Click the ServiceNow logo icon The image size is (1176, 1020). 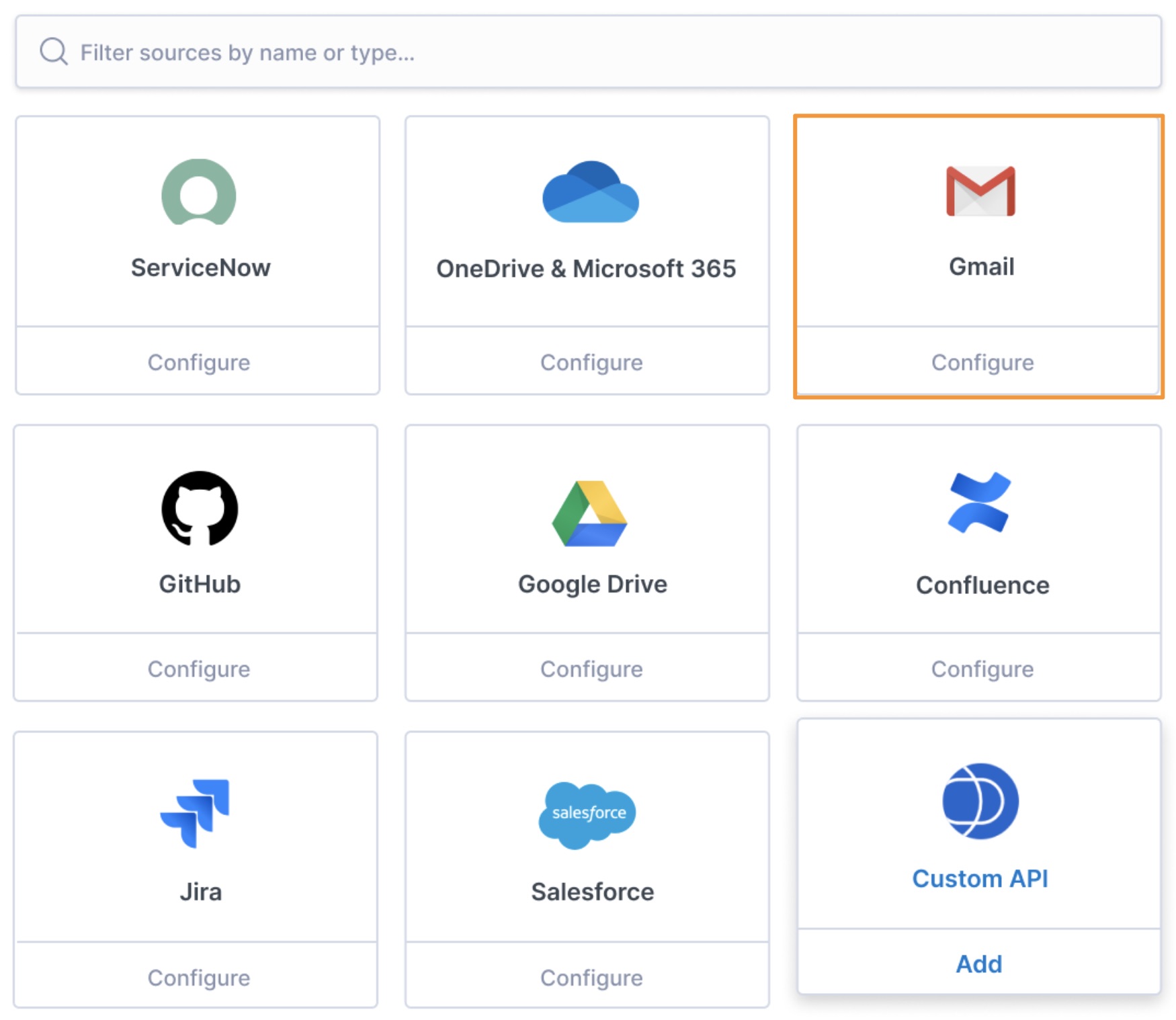pyautogui.click(x=199, y=192)
